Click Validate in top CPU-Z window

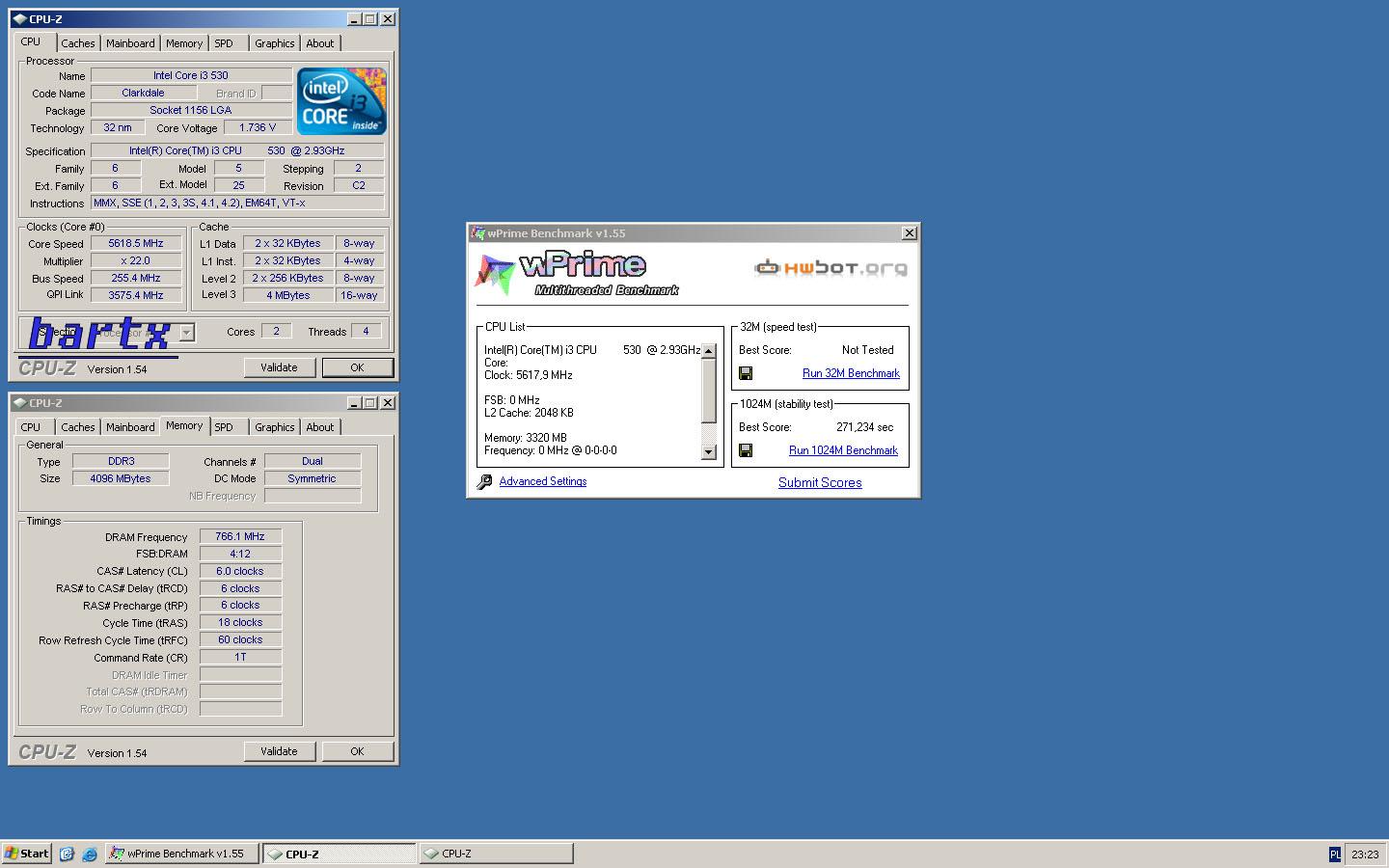click(279, 367)
